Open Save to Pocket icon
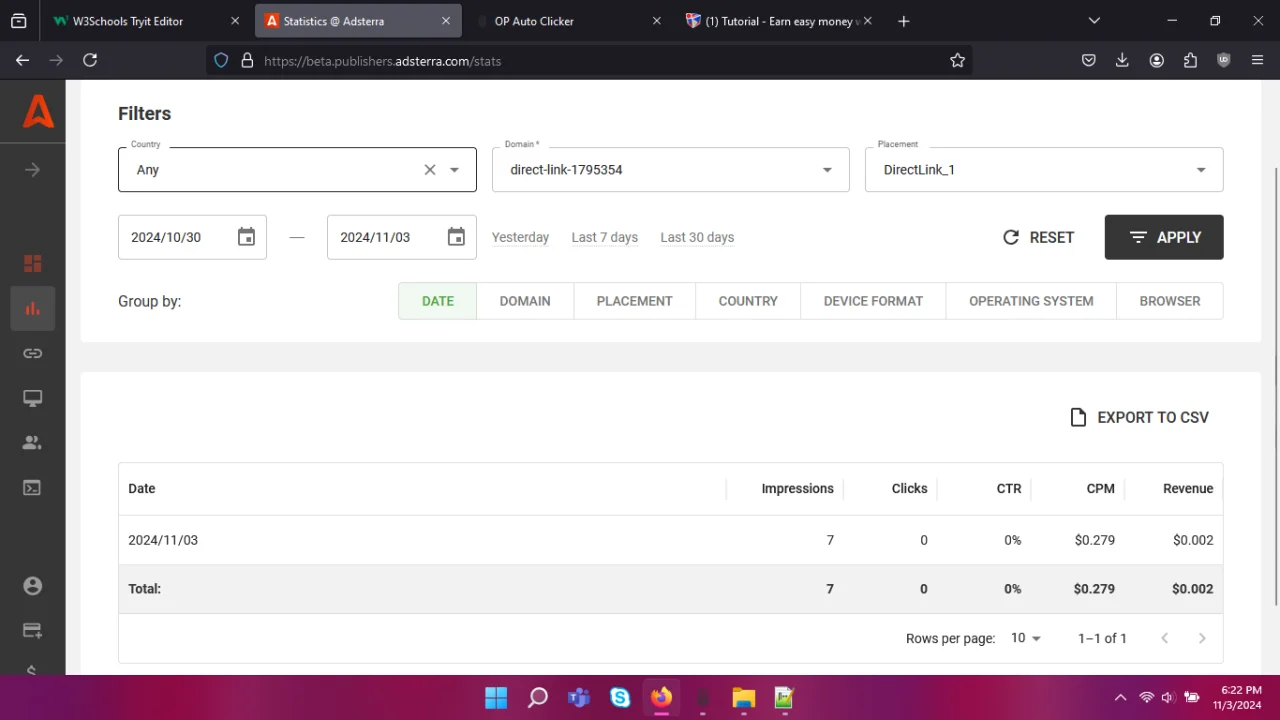 click(x=1089, y=60)
